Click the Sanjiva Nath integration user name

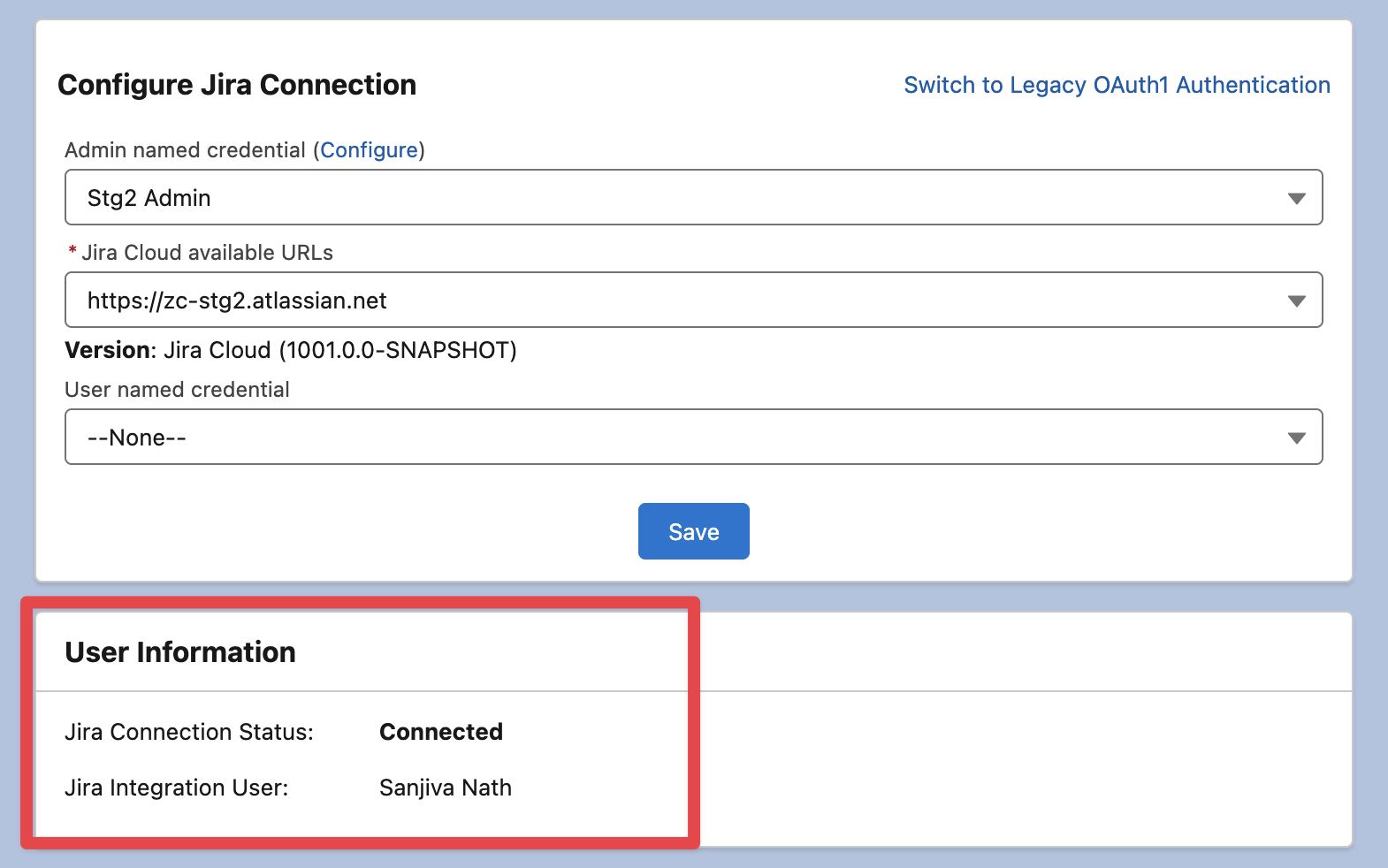point(445,788)
